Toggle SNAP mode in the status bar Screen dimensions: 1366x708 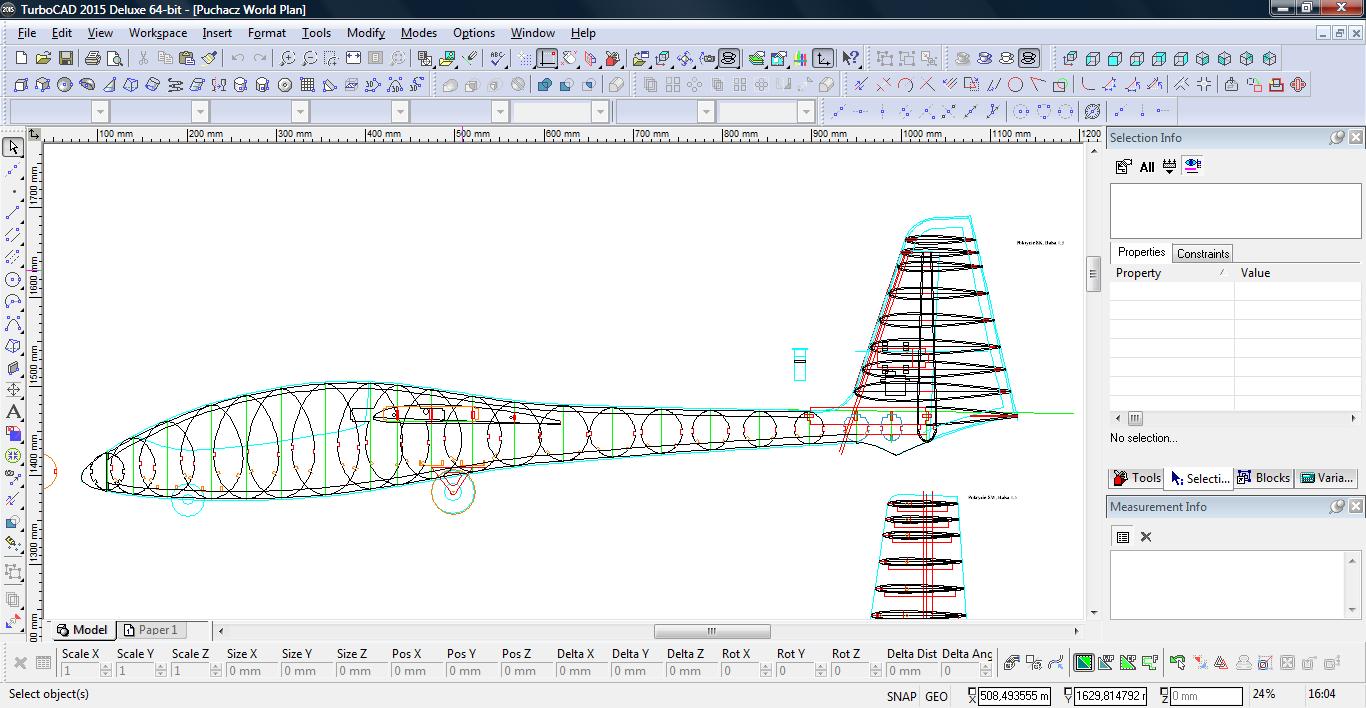coord(900,696)
